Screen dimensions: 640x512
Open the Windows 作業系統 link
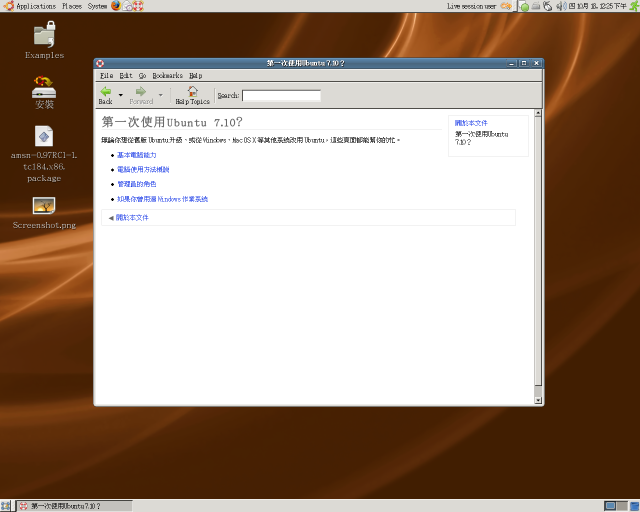pos(162,199)
